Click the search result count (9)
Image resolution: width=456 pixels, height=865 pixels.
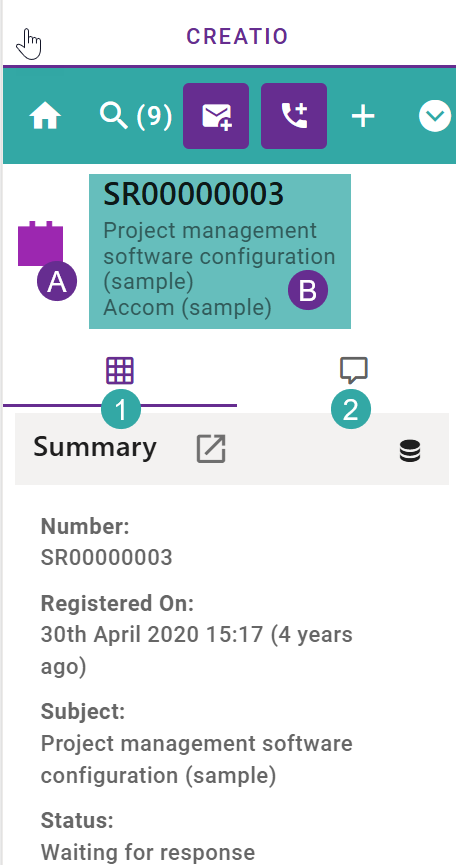154,116
